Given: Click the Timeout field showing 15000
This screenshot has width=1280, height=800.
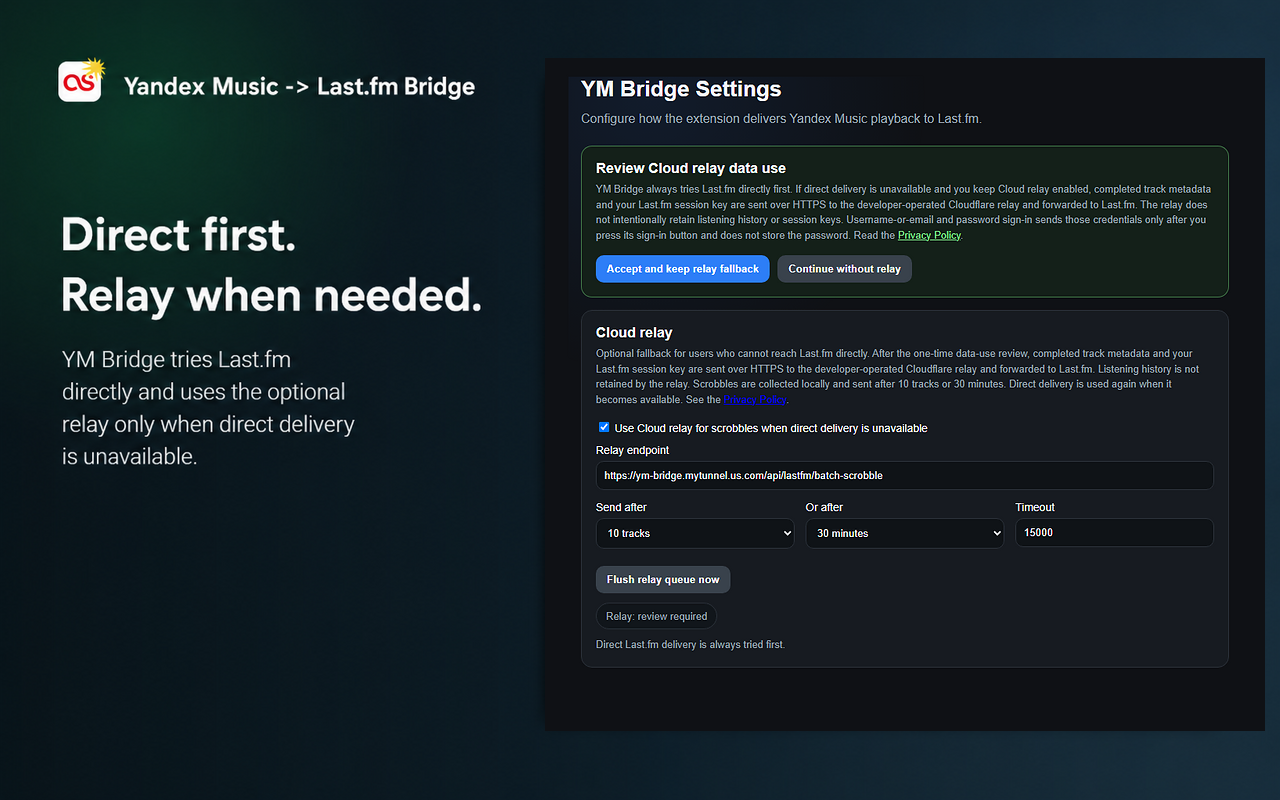Looking at the screenshot, I should [1114, 533].
